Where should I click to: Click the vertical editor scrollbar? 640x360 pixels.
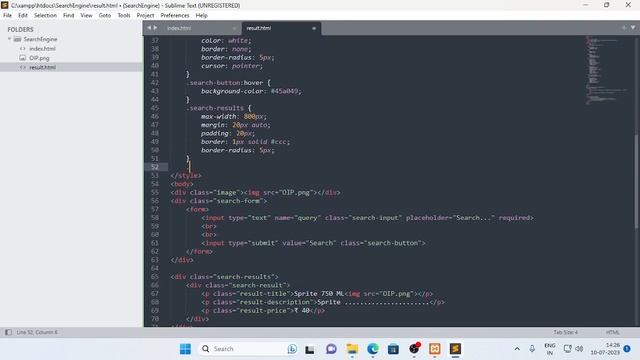(x=636, y=181)
